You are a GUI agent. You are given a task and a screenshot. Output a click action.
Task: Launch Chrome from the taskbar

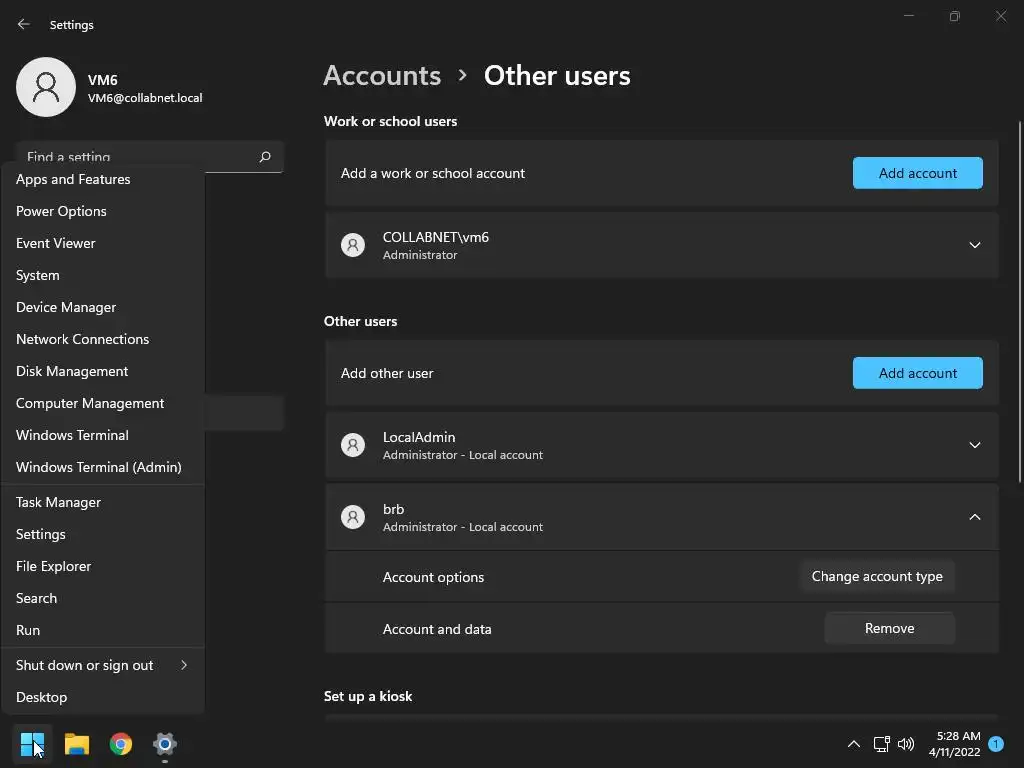[121, 744]
